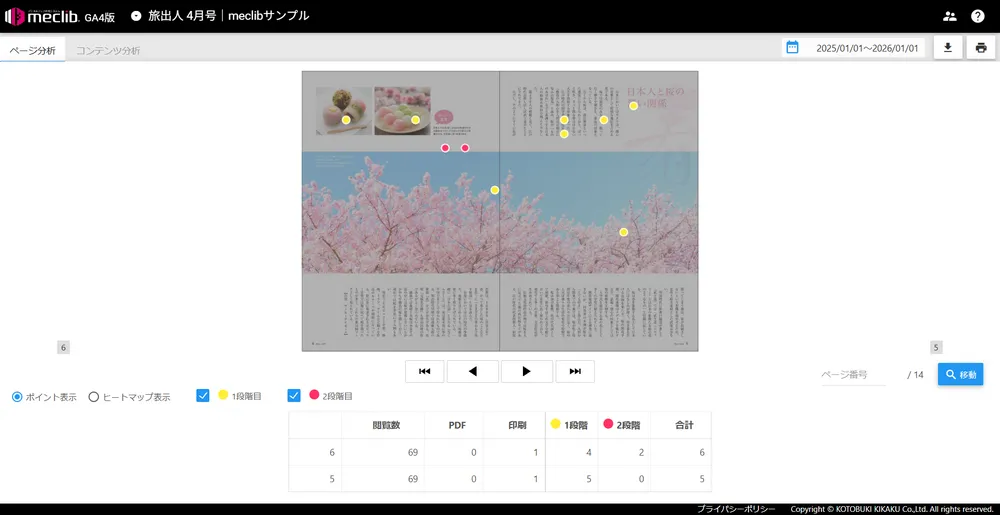The image size is (1000, 515).
Task: Click the ページ番号 input field
Action: tap(852, 374)
